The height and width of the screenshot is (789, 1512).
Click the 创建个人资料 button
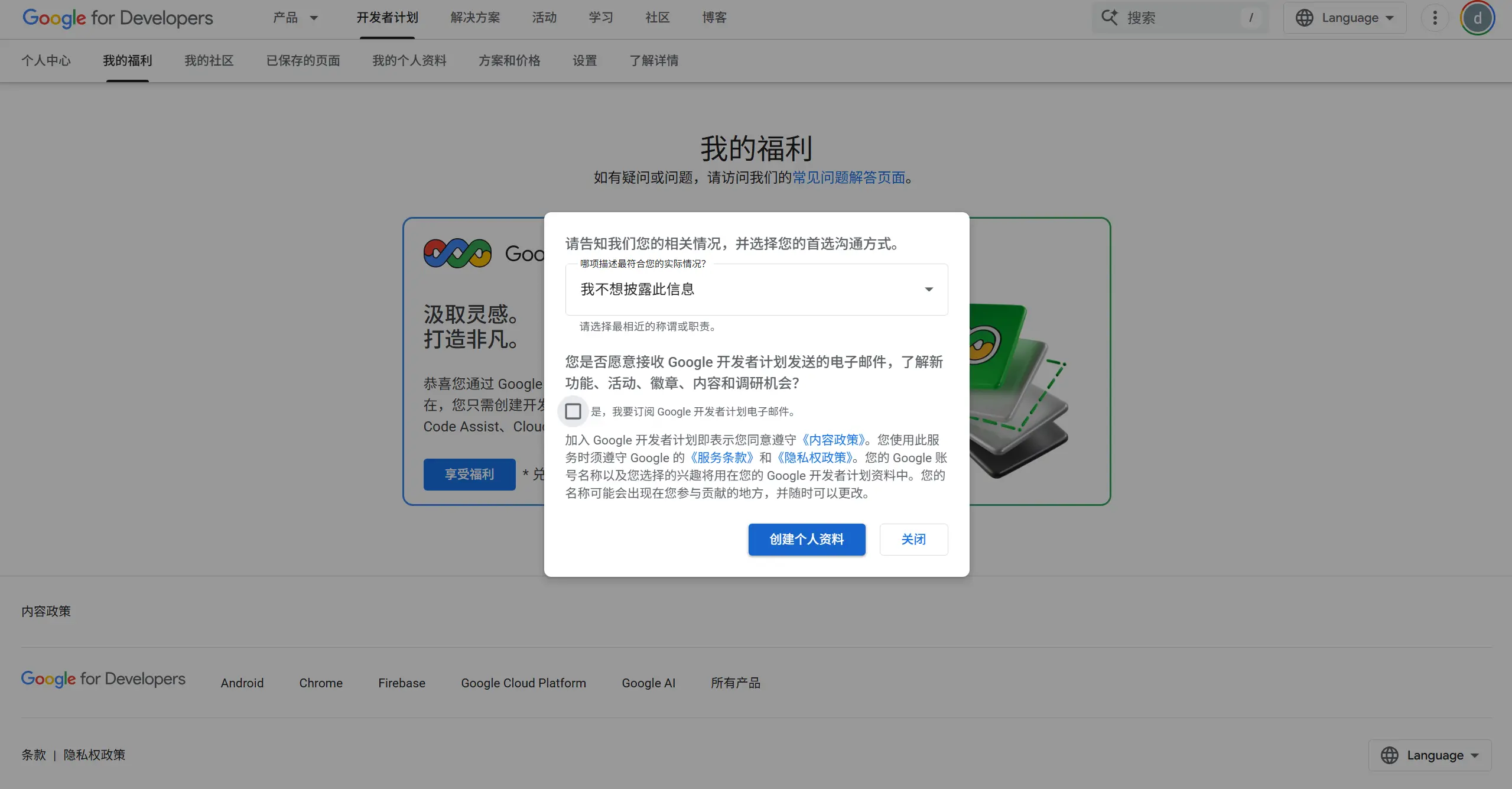tap(806, 539)
